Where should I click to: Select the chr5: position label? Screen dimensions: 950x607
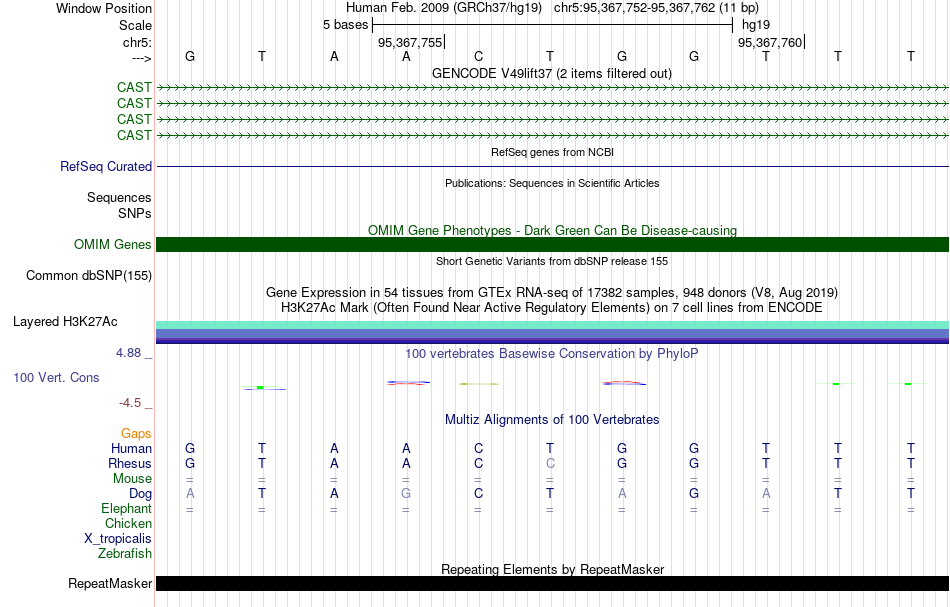(x=137, y=42)
